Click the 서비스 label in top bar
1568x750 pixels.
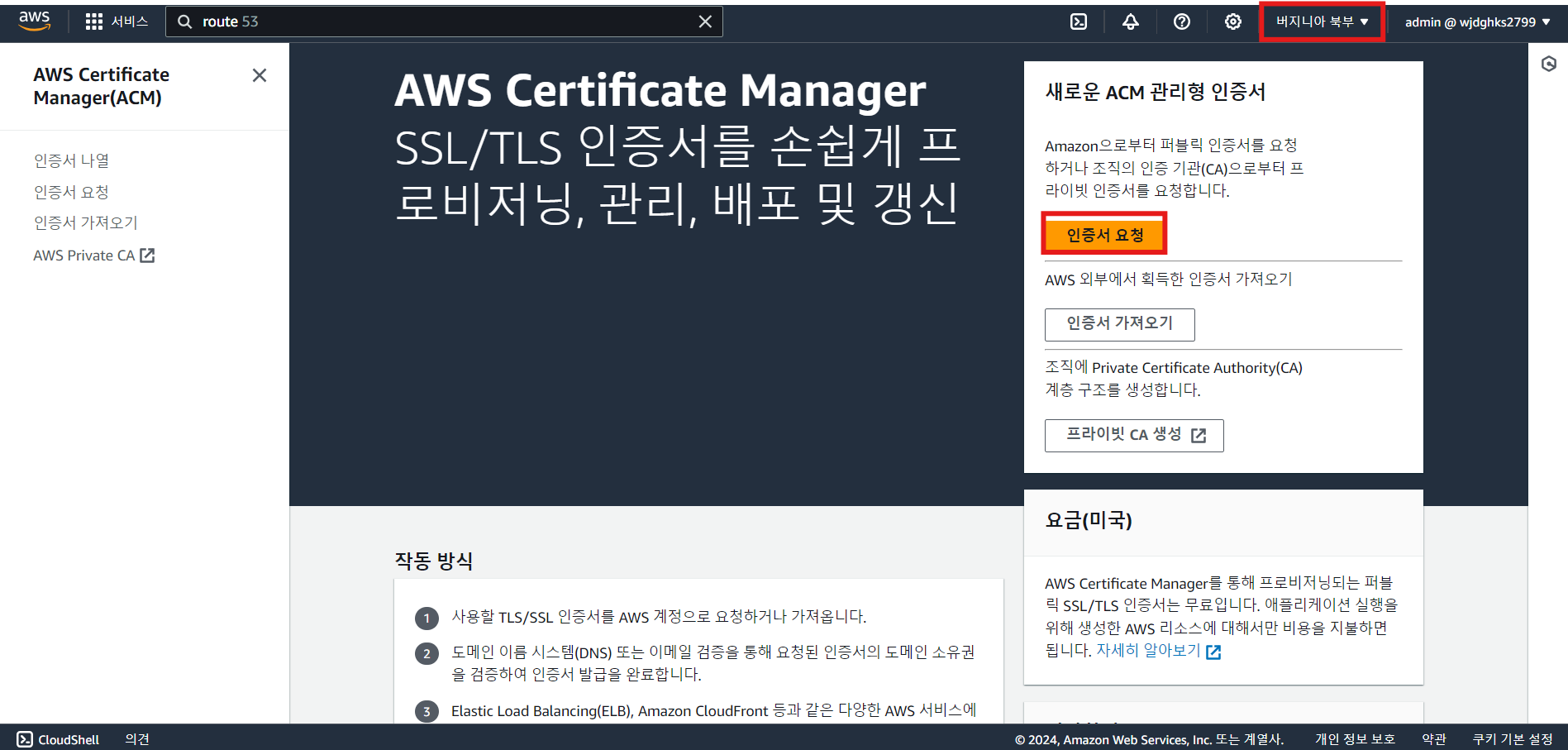point(130,21)
